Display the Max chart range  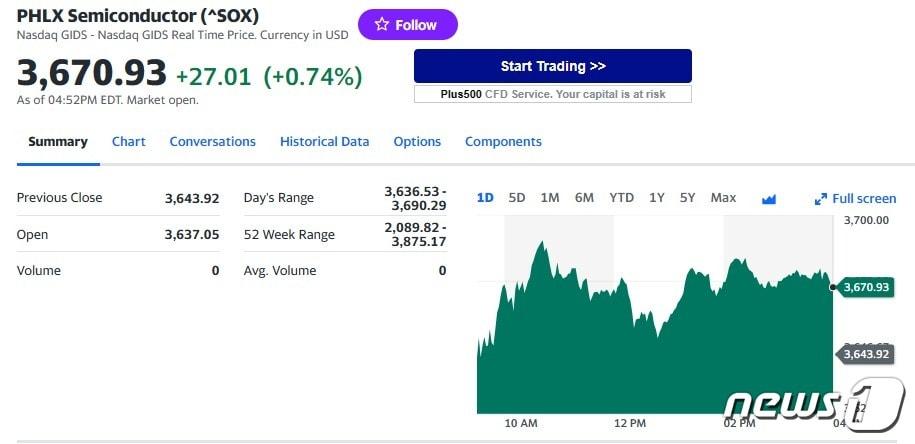point(723,198)
